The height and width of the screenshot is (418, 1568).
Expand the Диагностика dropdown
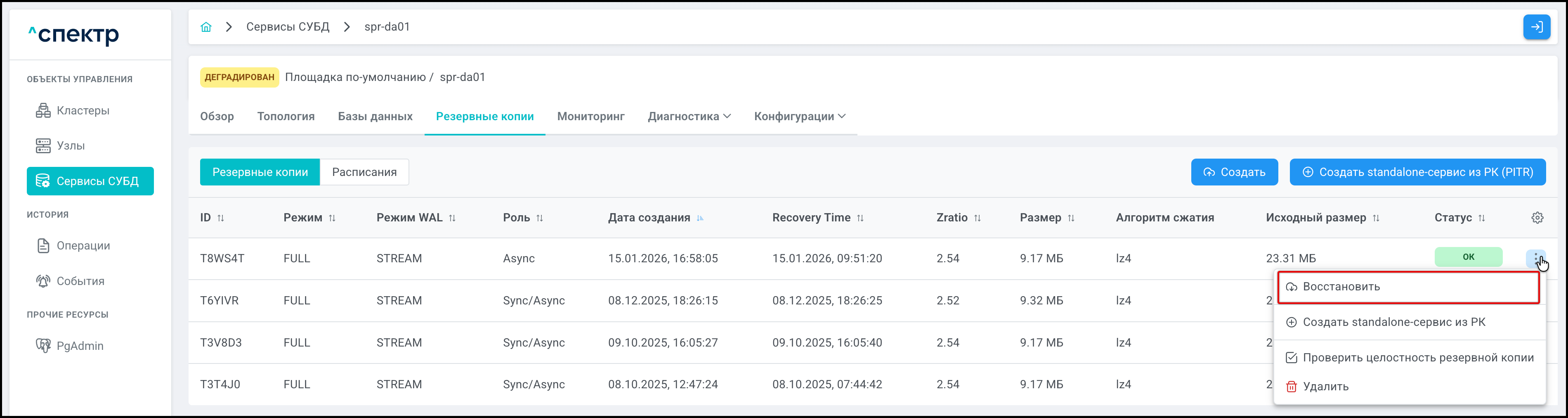(x=689, y=116)
